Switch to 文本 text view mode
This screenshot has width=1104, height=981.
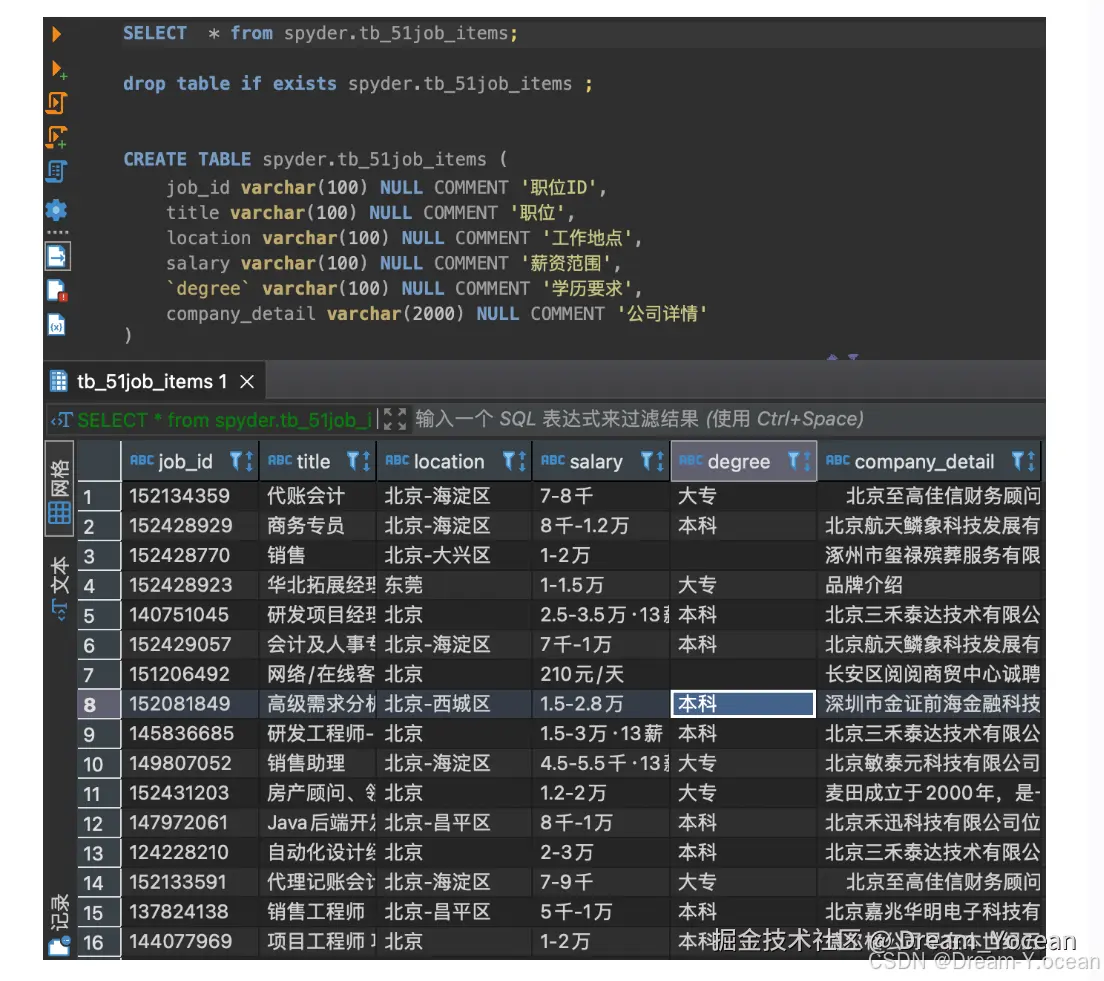click(x=58, y=585)
